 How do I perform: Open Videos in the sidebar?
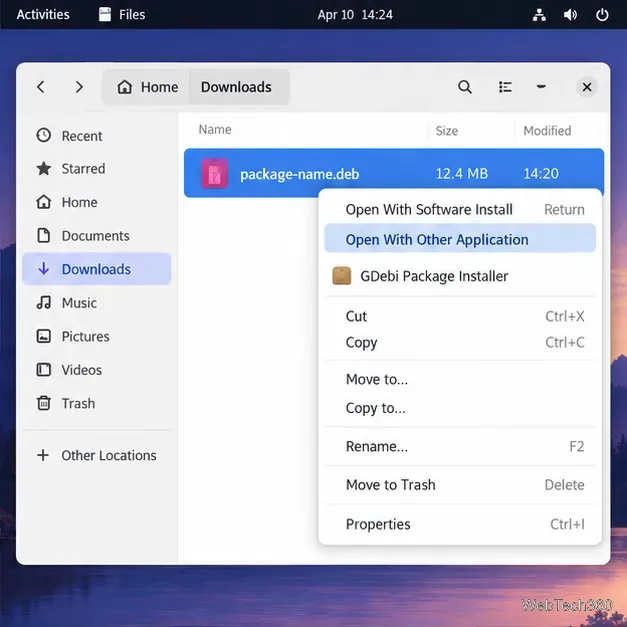(x=97, y=370)
